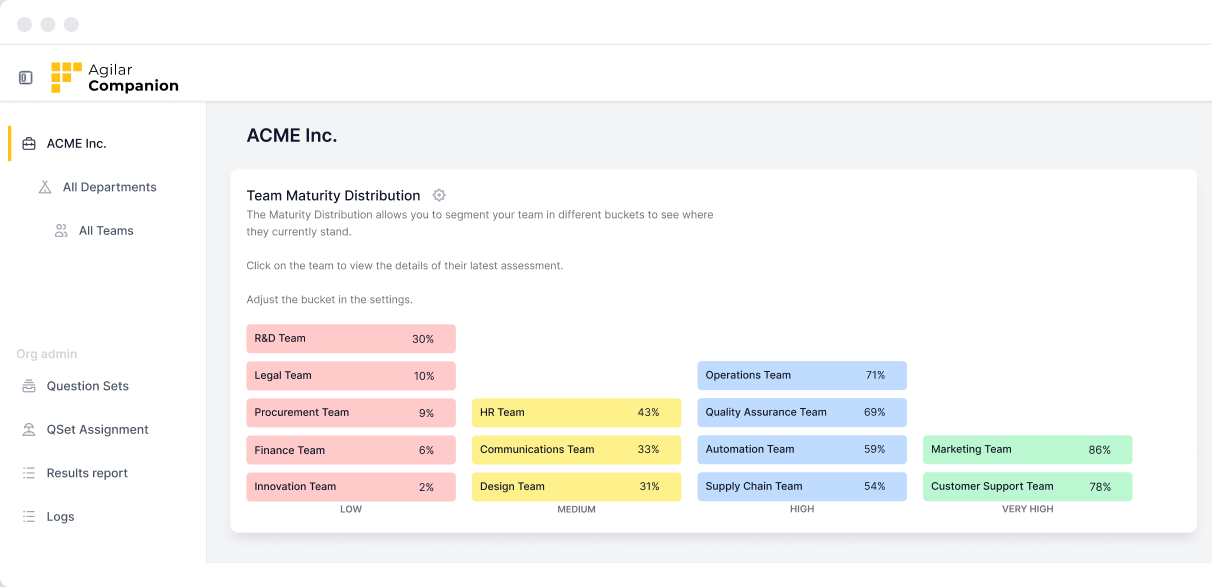Viewport: 1212px width, 587px height.
Task: Open Team Maturity Distribution settings gear
Action: click(439, 195)
